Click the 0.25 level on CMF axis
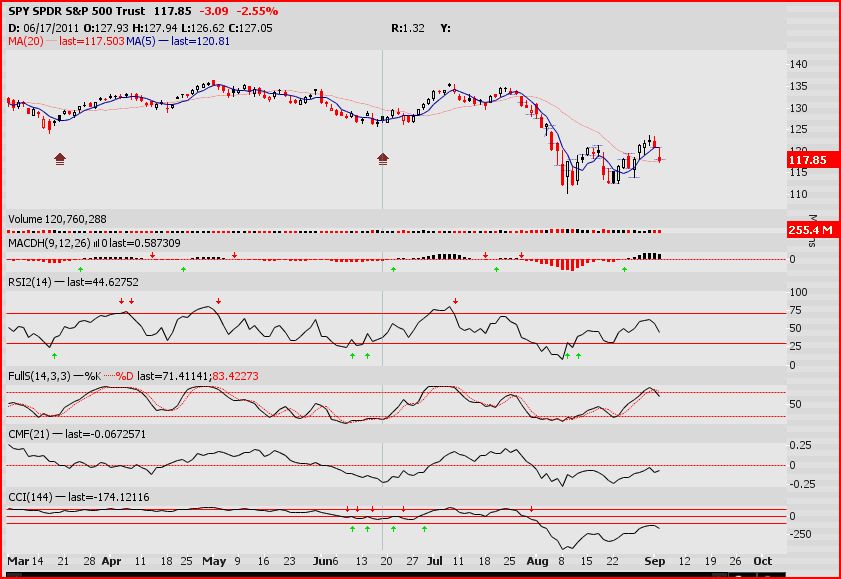 801,445
